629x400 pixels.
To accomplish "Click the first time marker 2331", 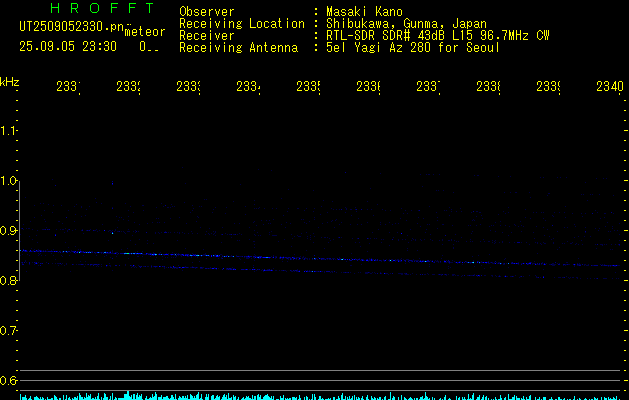I will click(68, 87).
